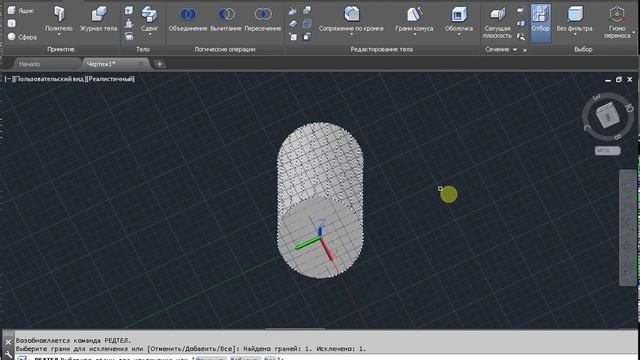Select the Грани конуса (Taper faces) tool
640x360 pixels.
coord(414,18)
